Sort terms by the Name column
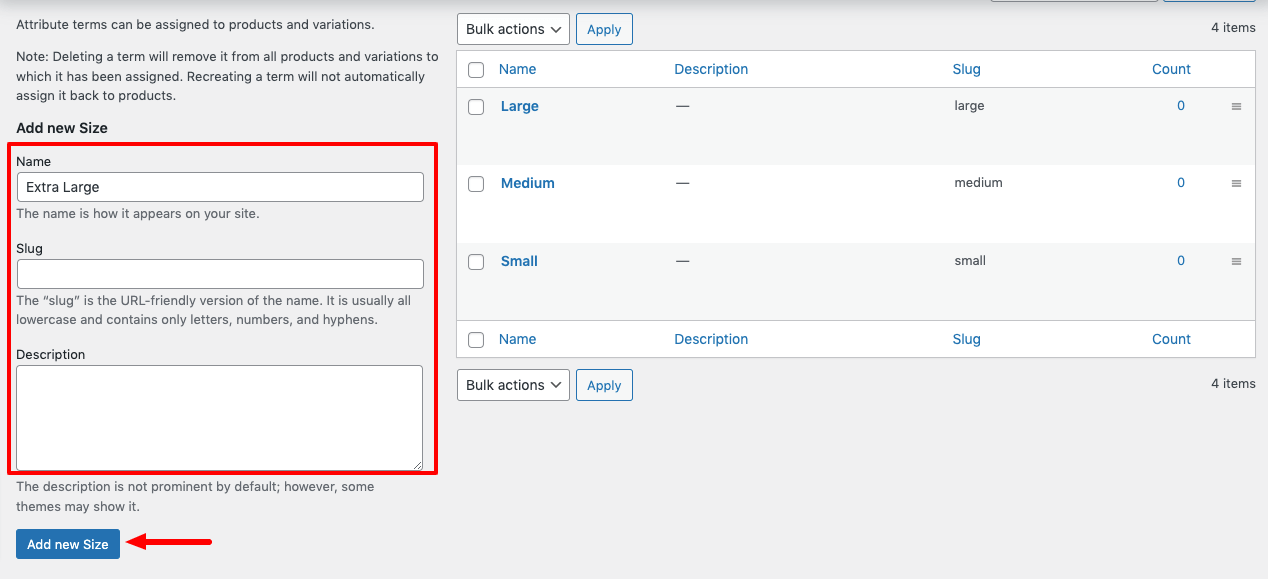This screenshot has width=1268, height=579. pos(518,69)
